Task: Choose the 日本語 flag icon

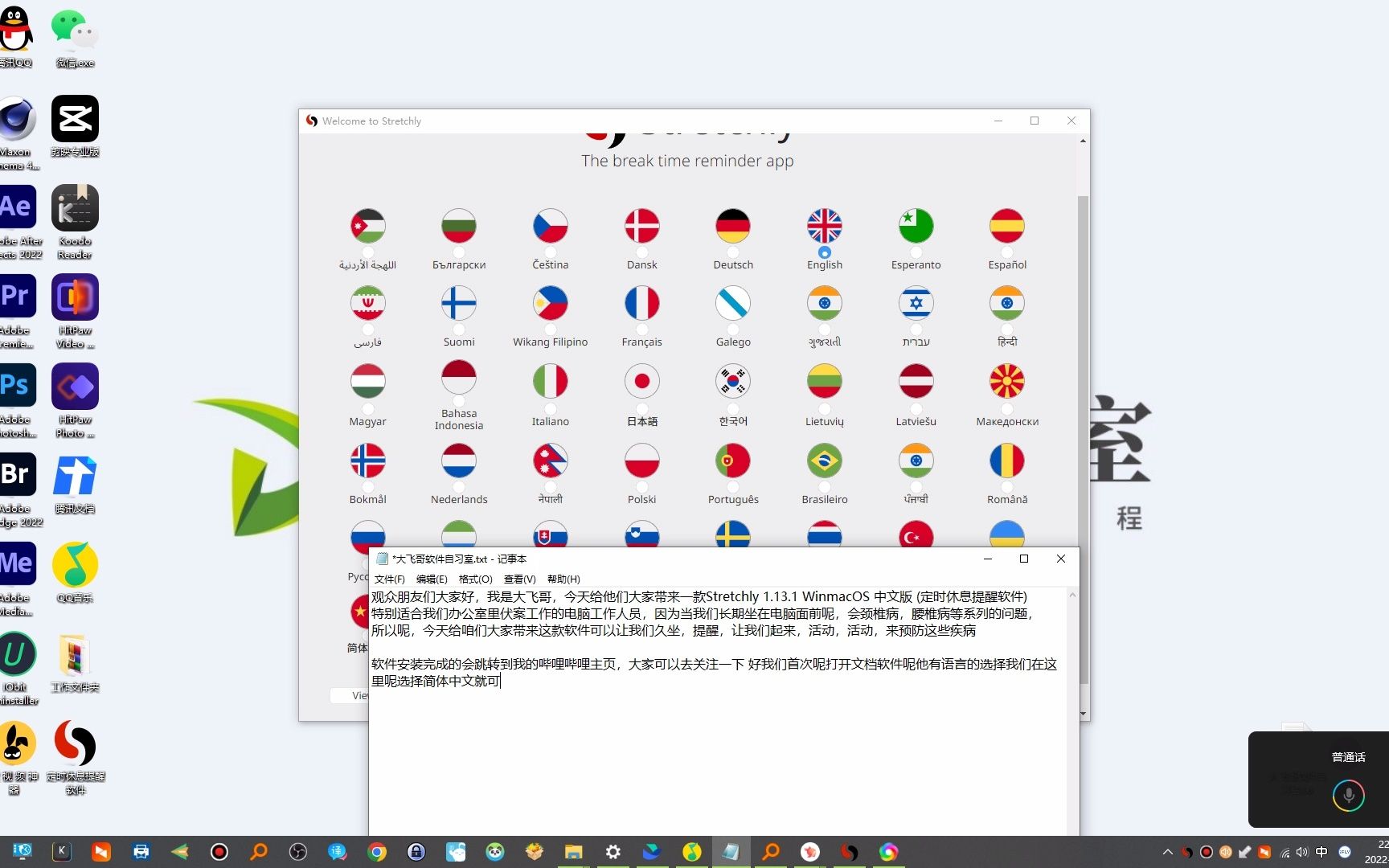Action: pos(641,381)
